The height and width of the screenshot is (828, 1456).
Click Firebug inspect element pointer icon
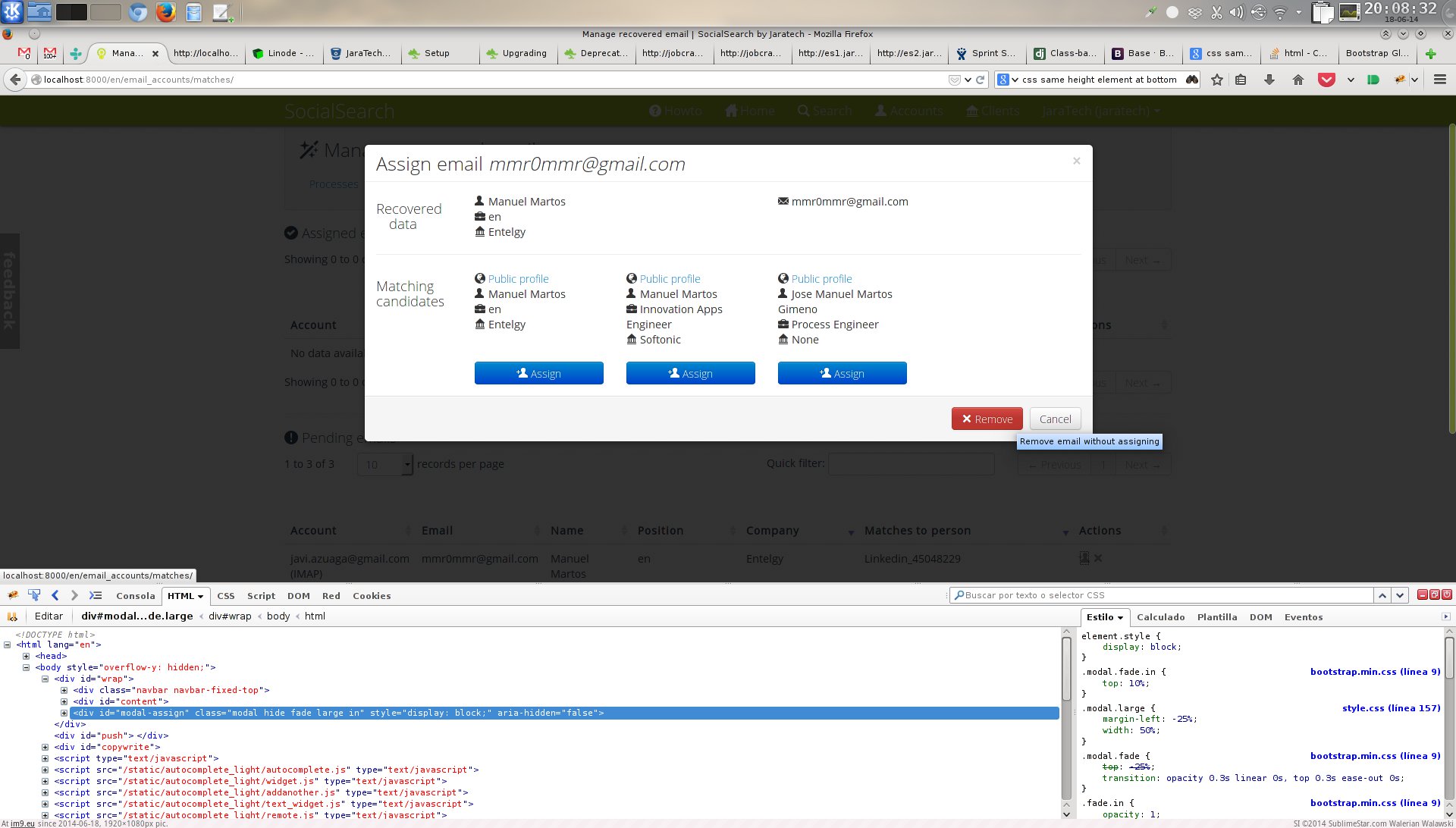click(34, 595)
